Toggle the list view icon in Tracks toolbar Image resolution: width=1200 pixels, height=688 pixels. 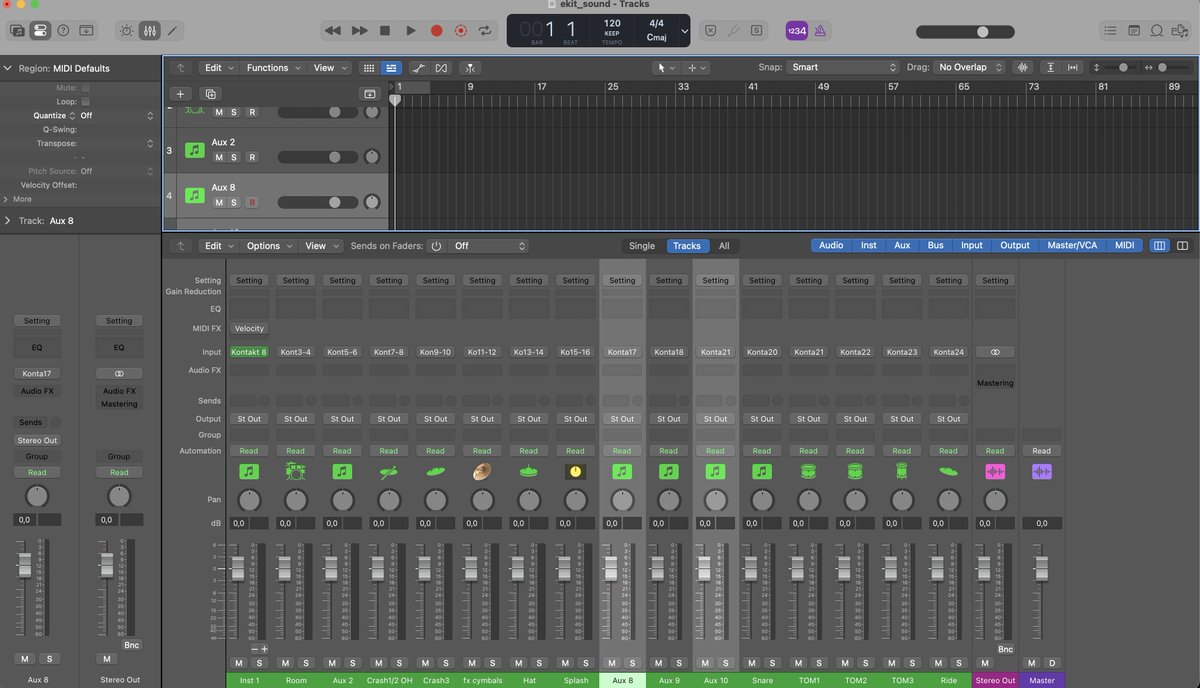(391, 68)
